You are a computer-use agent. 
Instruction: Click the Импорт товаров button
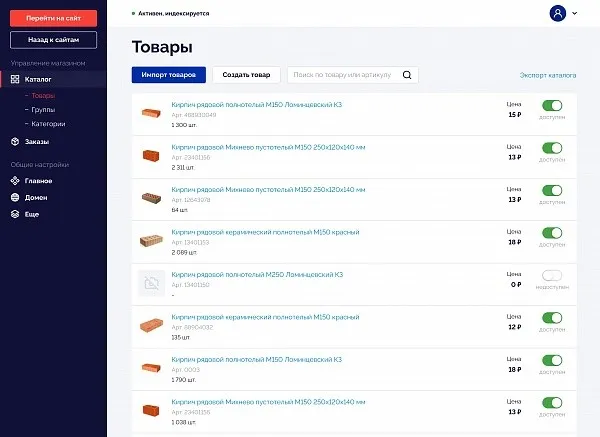[x=169, y=75]
